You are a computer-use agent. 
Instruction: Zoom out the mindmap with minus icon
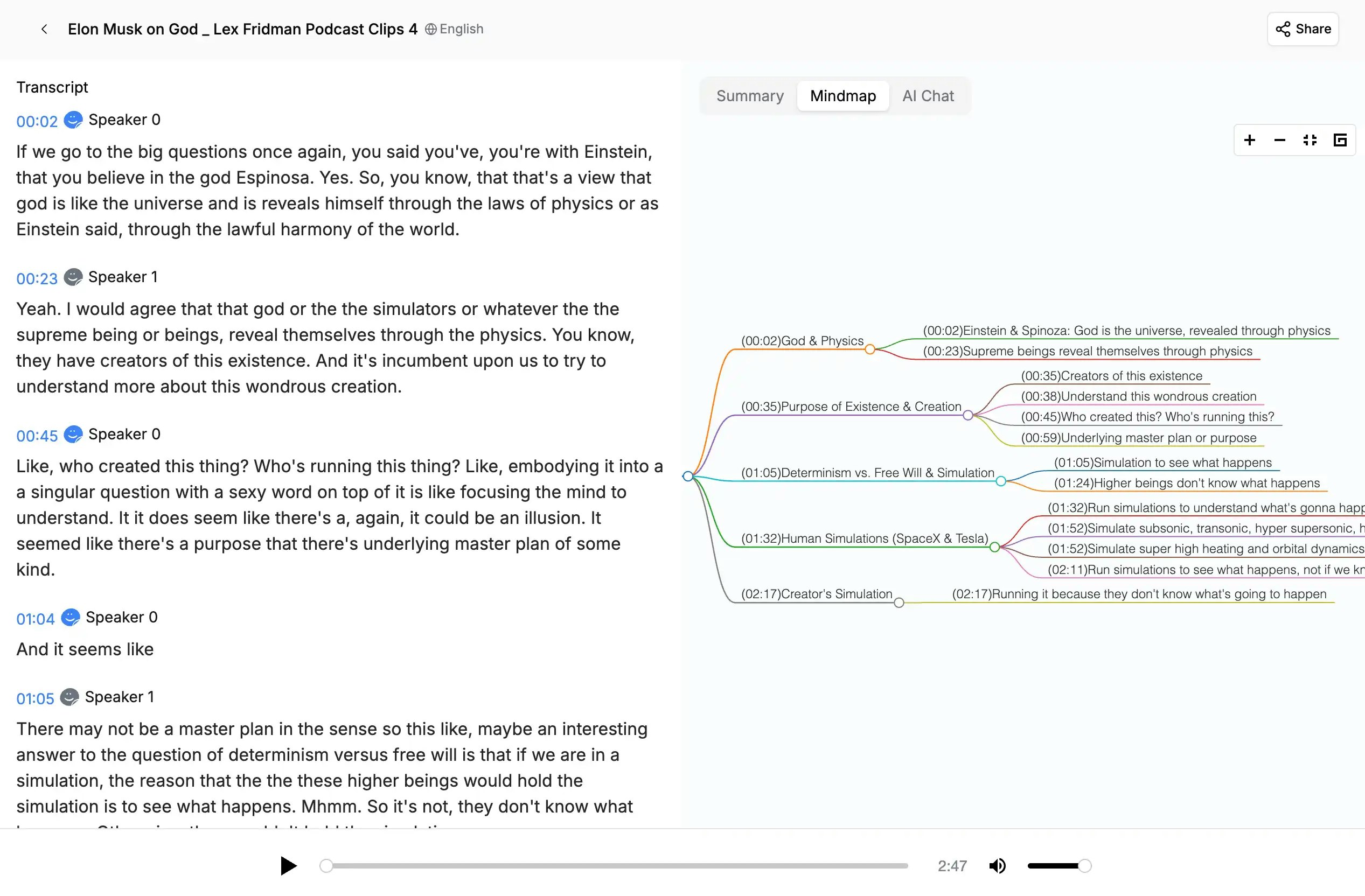pos(1279,141)
